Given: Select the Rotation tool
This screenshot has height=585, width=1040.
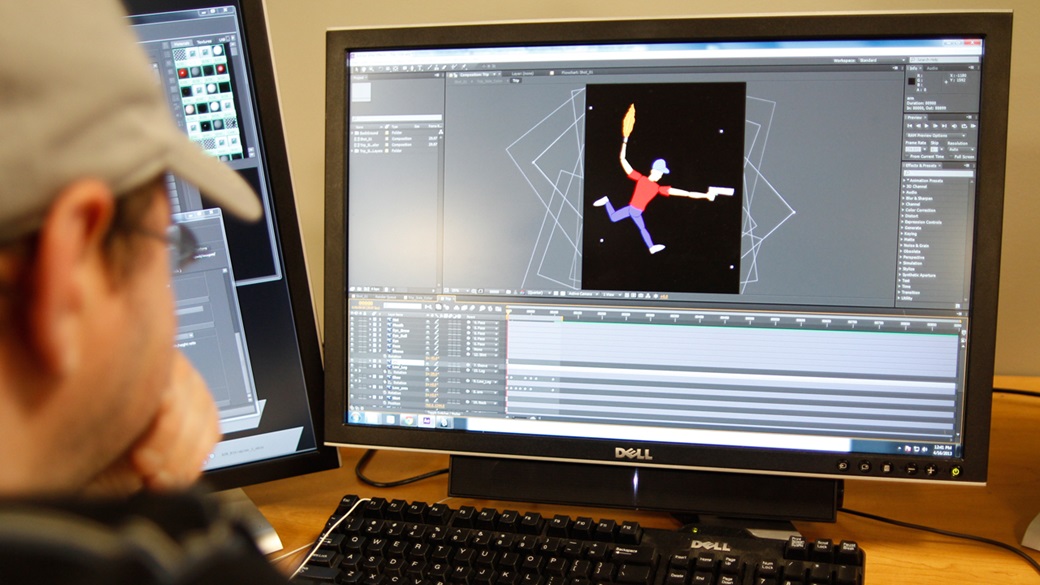Looking at the screenshot, I should 381,68.
